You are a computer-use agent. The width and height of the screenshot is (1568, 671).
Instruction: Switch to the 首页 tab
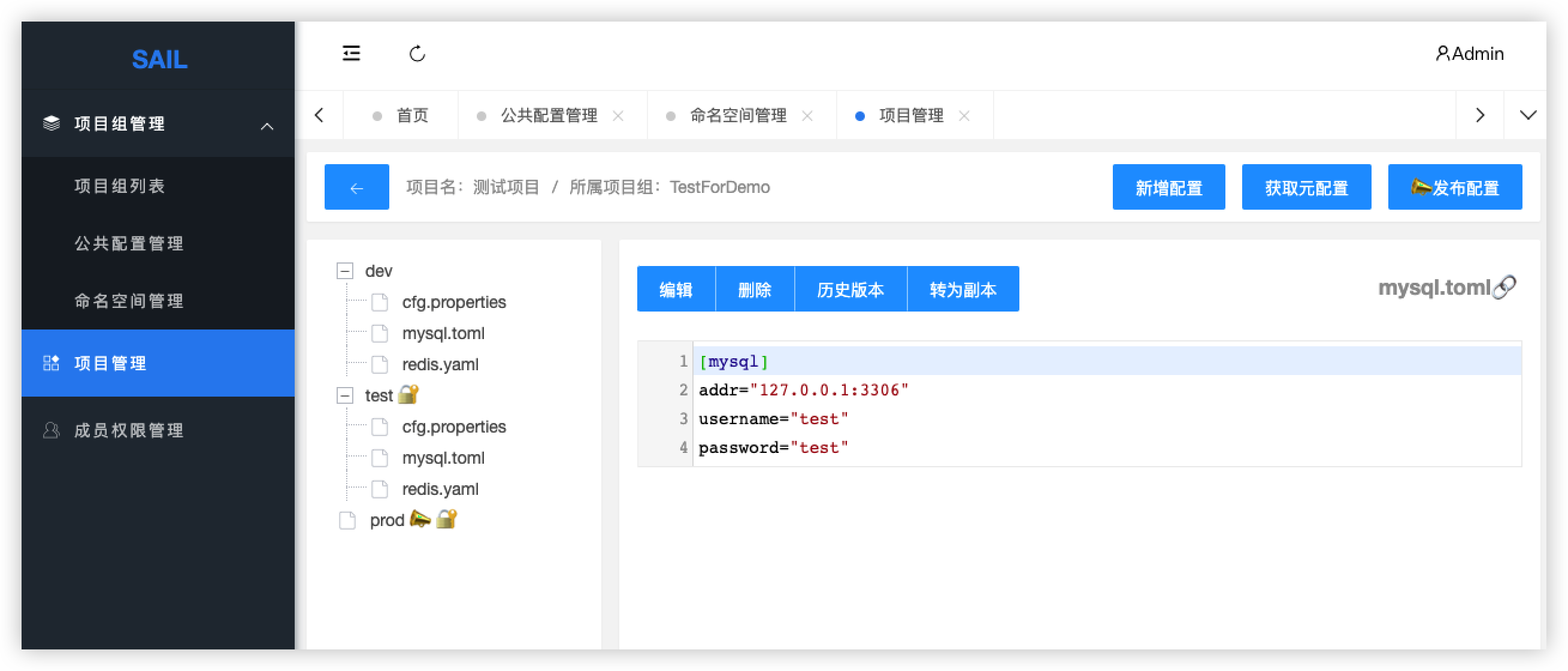point(412,114)
